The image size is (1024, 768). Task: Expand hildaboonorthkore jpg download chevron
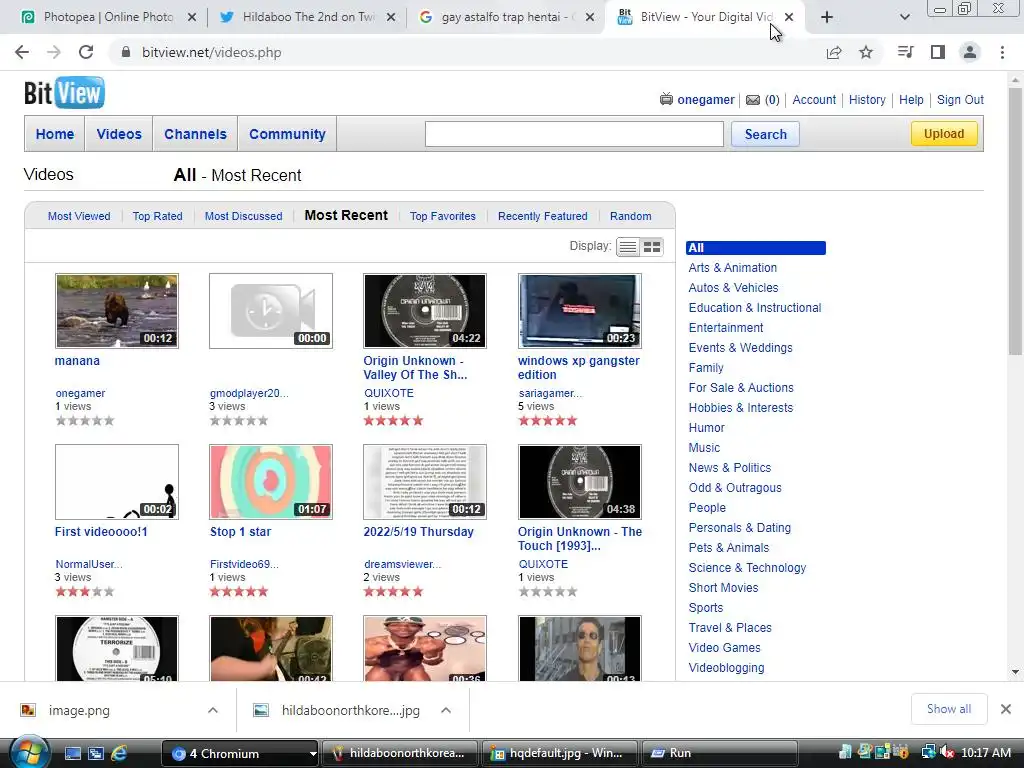[446, 710]
